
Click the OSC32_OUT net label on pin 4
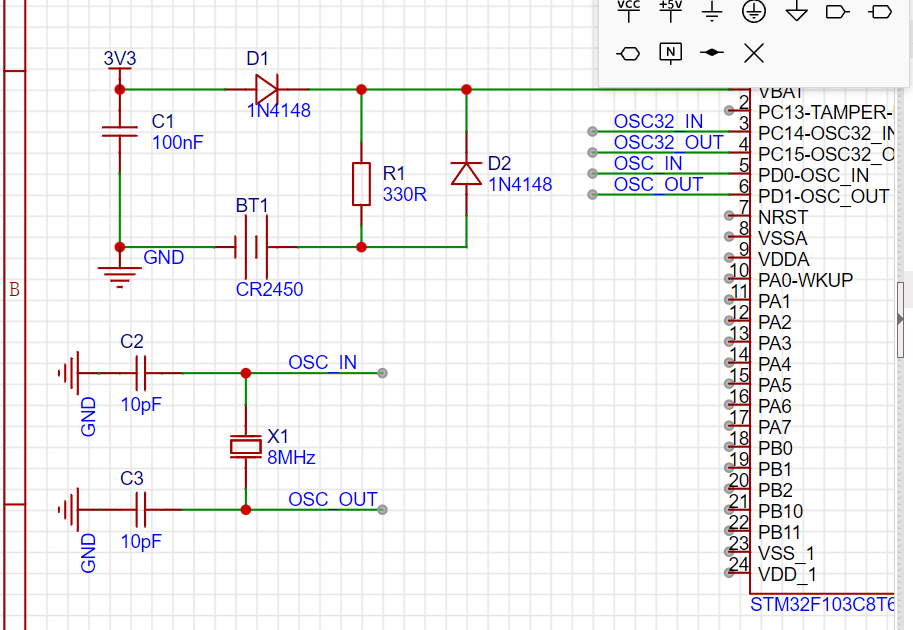click(x=668, y=142)
